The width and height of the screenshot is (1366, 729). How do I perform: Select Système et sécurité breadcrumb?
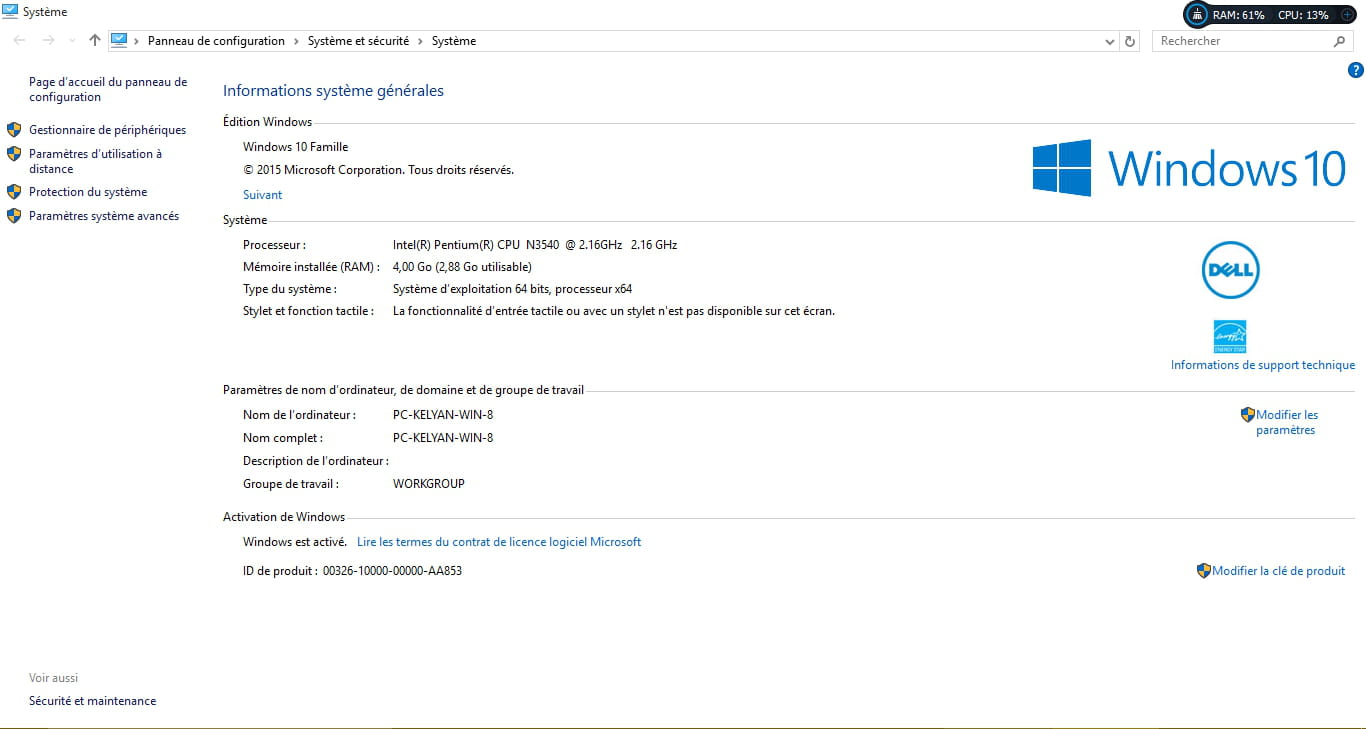(358, 41)
